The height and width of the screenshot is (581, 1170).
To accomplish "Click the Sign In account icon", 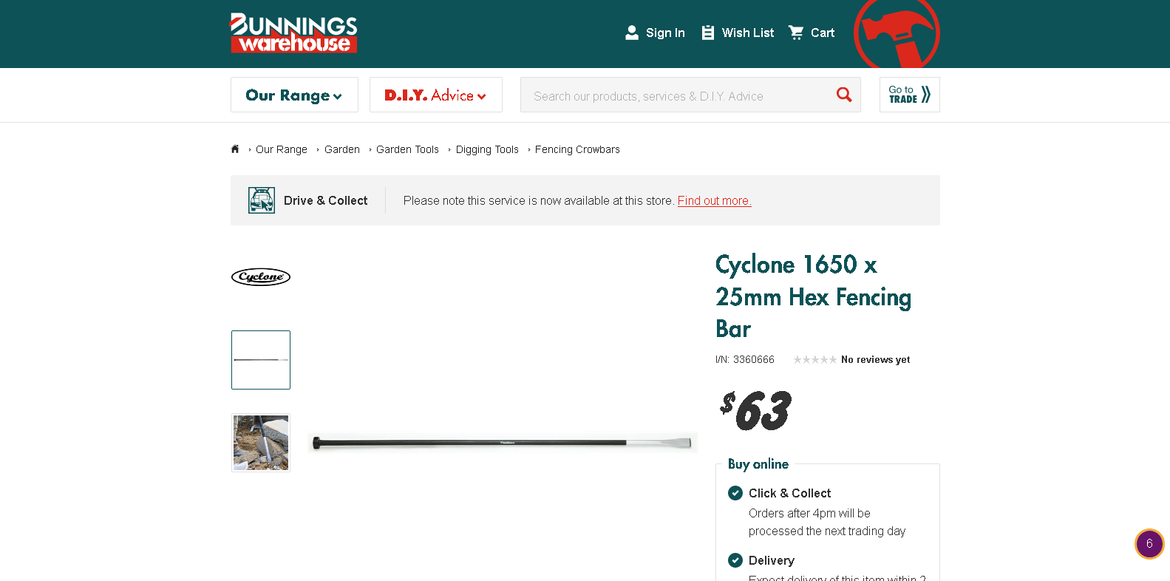I will tap(630, 32).
